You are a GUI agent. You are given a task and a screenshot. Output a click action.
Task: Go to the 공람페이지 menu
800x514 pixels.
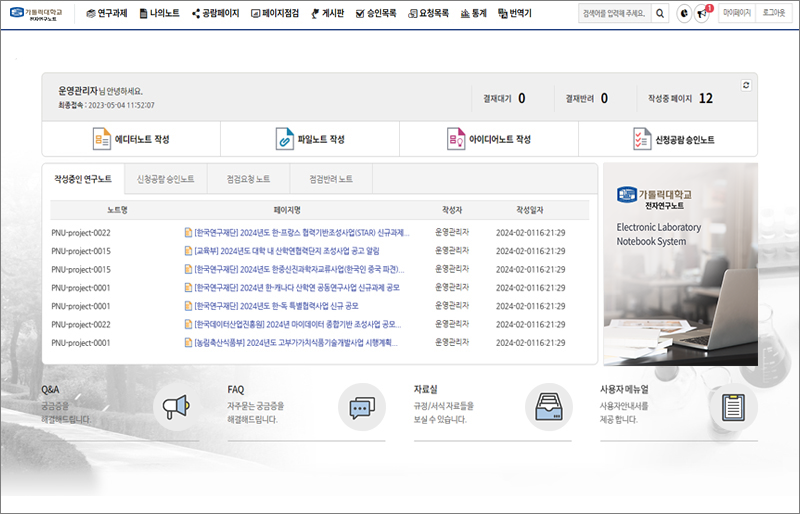coord(215,14)
